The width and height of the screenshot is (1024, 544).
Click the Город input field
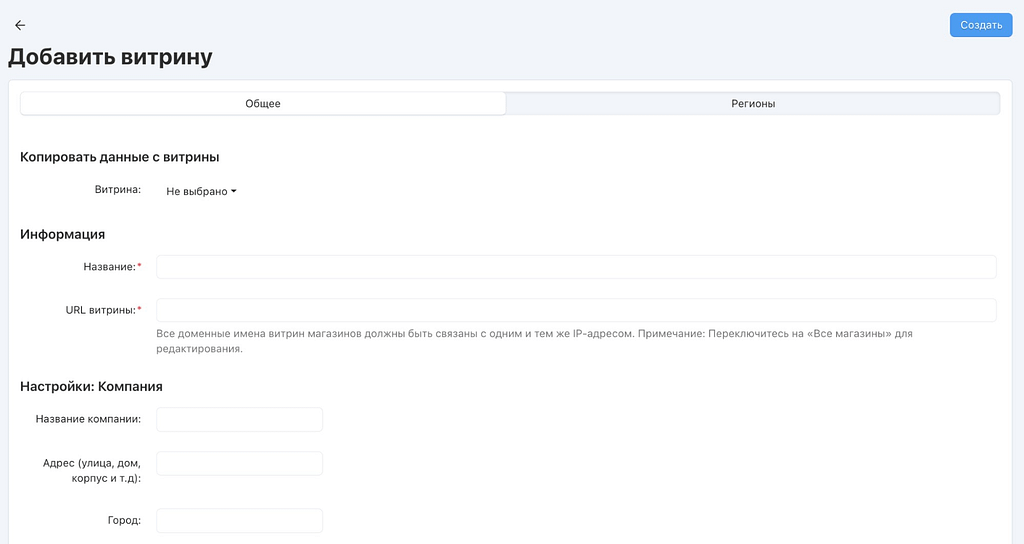[x=240, y=521]
